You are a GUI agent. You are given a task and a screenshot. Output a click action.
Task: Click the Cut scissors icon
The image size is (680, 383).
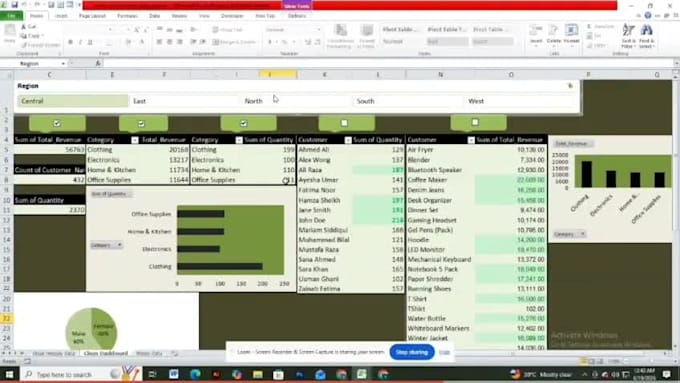[23, 27]
